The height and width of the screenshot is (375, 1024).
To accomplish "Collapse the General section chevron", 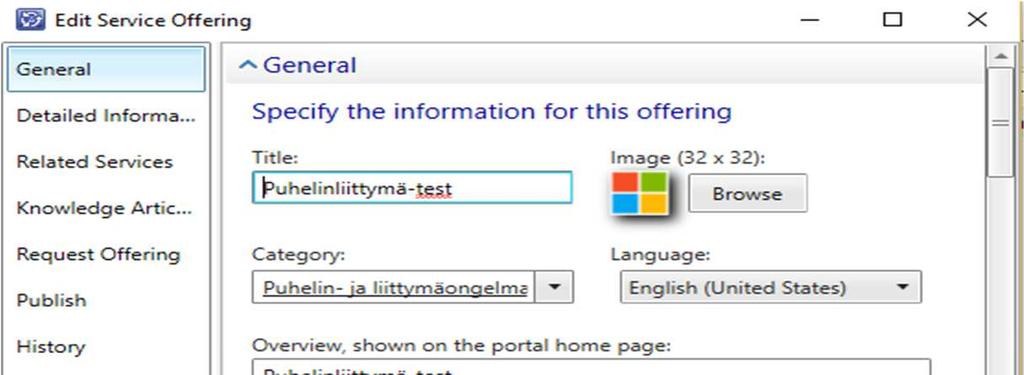I will [248, 65].
